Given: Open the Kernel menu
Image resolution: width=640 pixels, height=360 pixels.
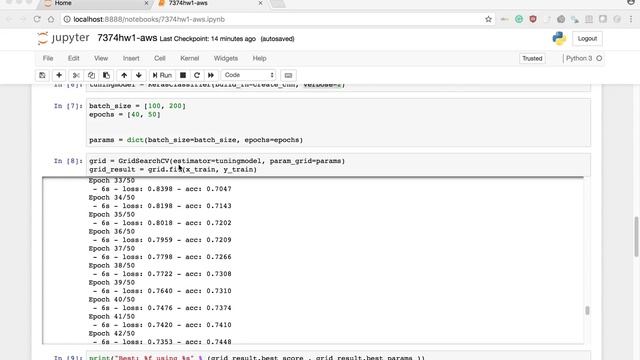Looking at the screenshot, I should (x=190, y=58).
